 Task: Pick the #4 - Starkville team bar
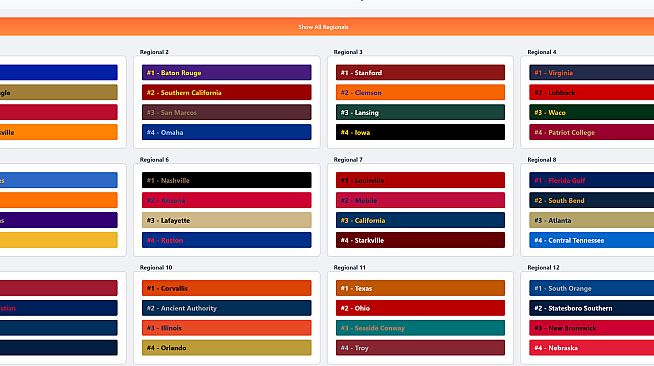[x=420, y=240]
